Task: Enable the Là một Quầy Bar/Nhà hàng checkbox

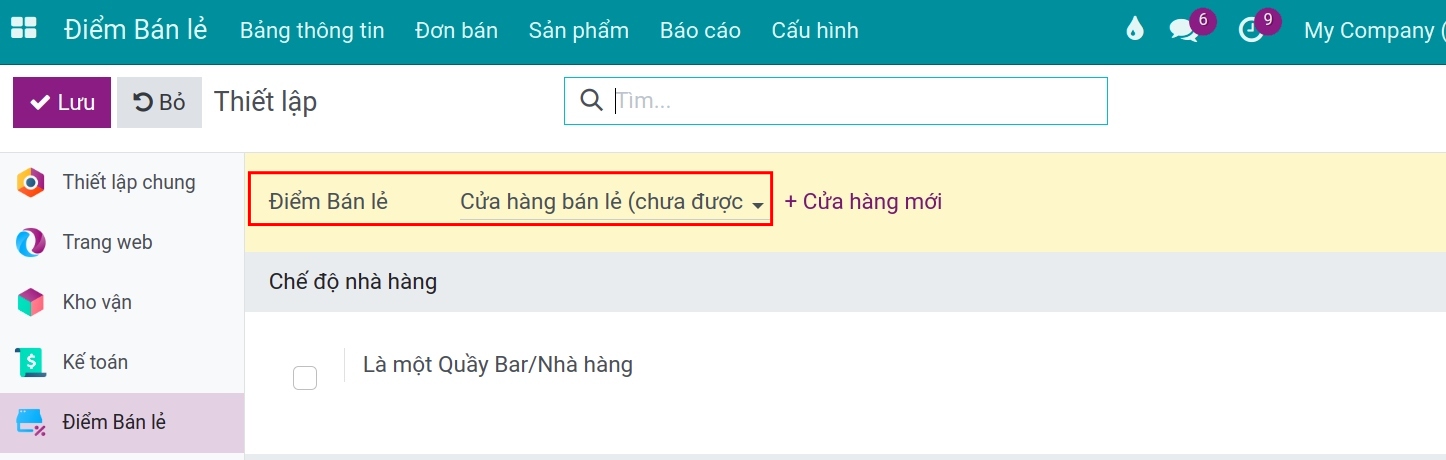Action: click(305, 378)
